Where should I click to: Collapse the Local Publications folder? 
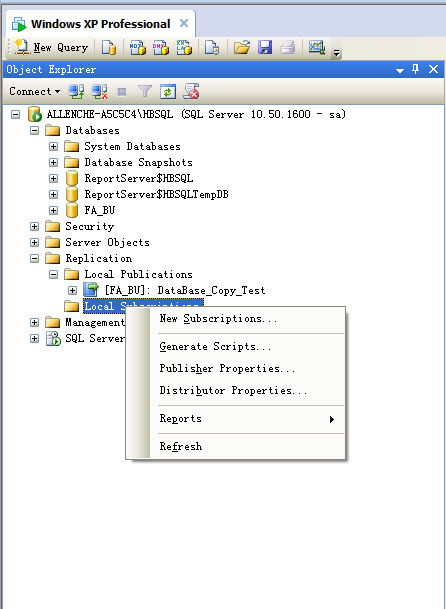(x=54, y=275)
